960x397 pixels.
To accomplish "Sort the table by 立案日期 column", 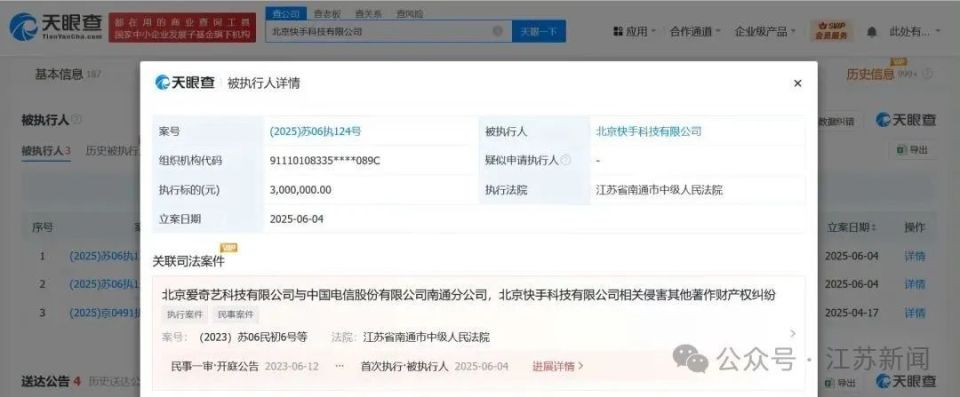I will click(852, 227).
